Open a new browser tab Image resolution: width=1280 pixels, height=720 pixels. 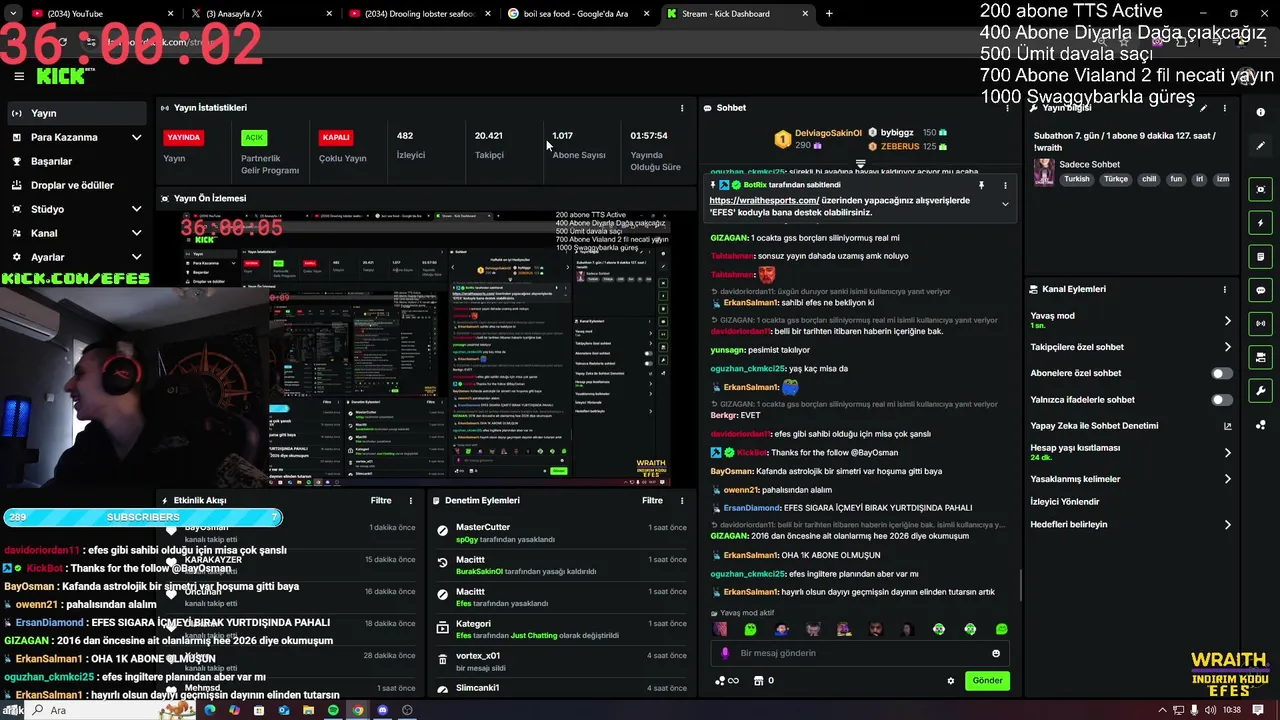click(829, 14)
